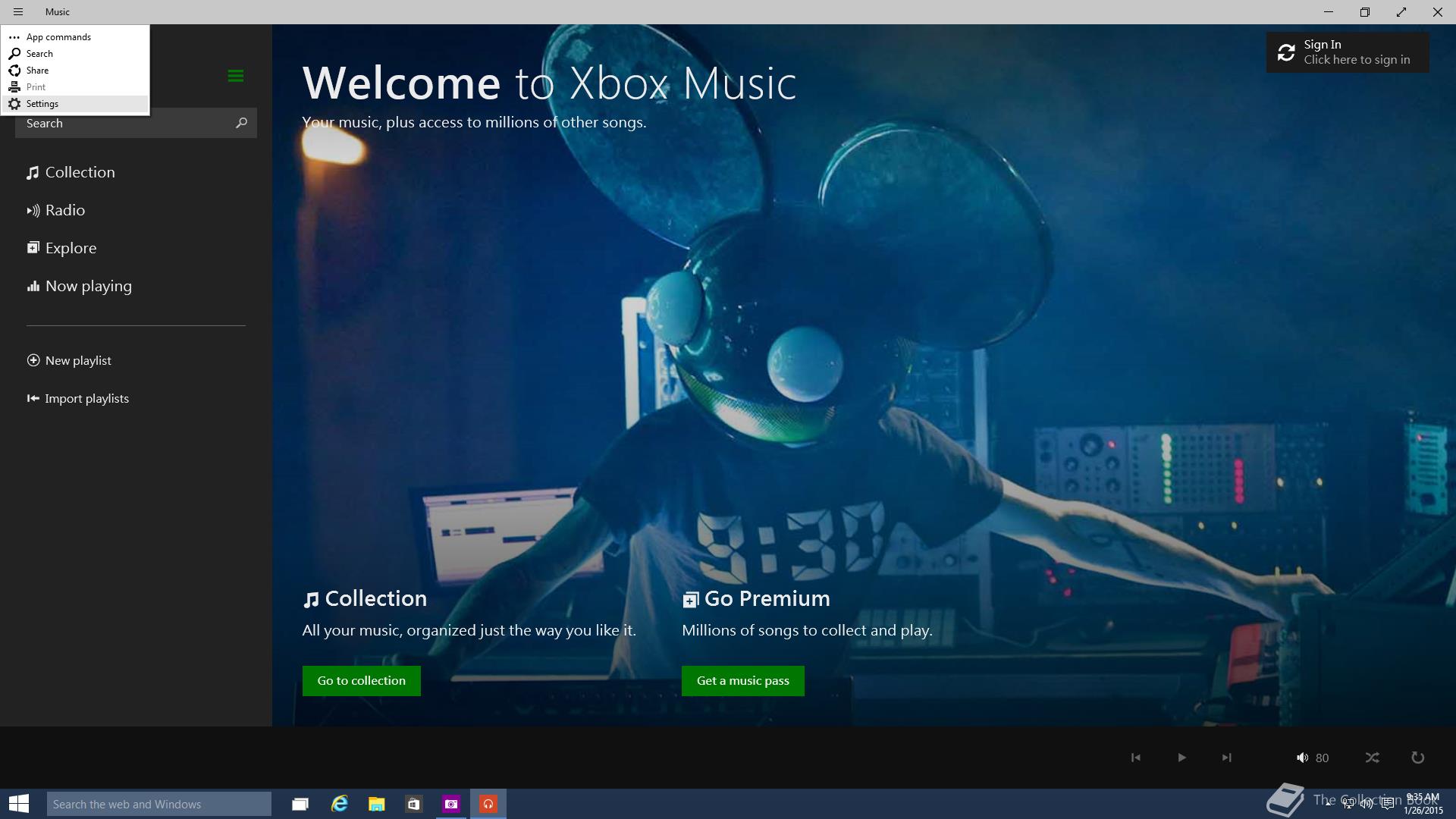1456x819 pixels.
Task: Skip to previous track
Action: coord(1135,758)
